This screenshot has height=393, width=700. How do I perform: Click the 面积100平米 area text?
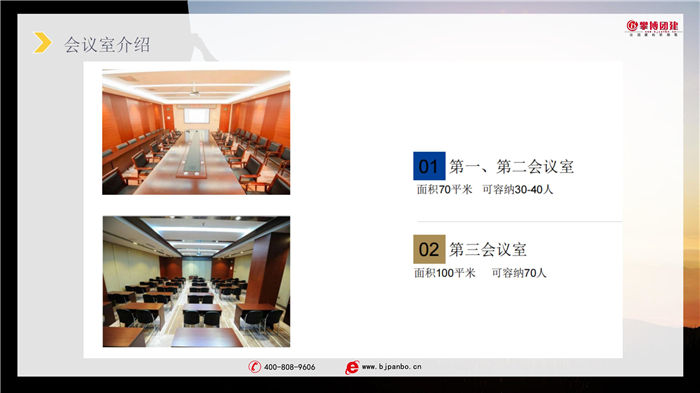click(445, 272)
